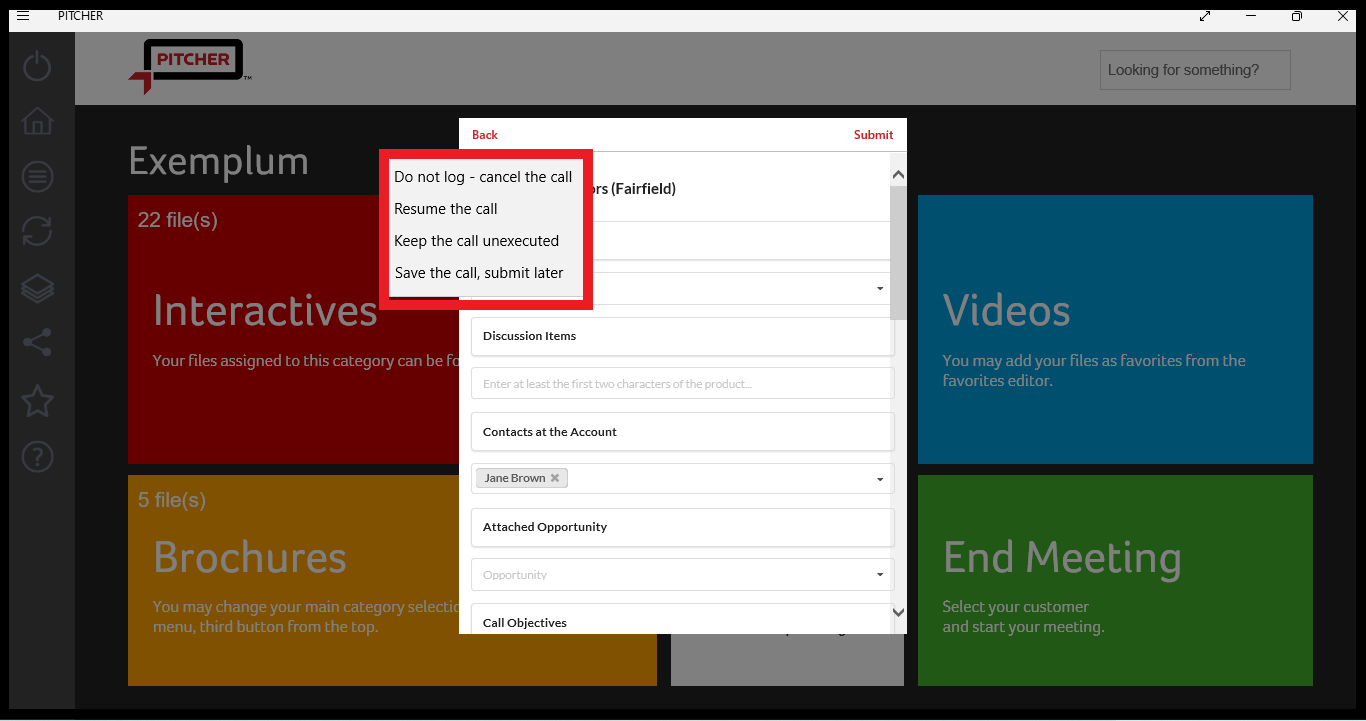Focus the 'Looking for something?' search field
1366x721 pixels.
click(x=1194, y=70)
